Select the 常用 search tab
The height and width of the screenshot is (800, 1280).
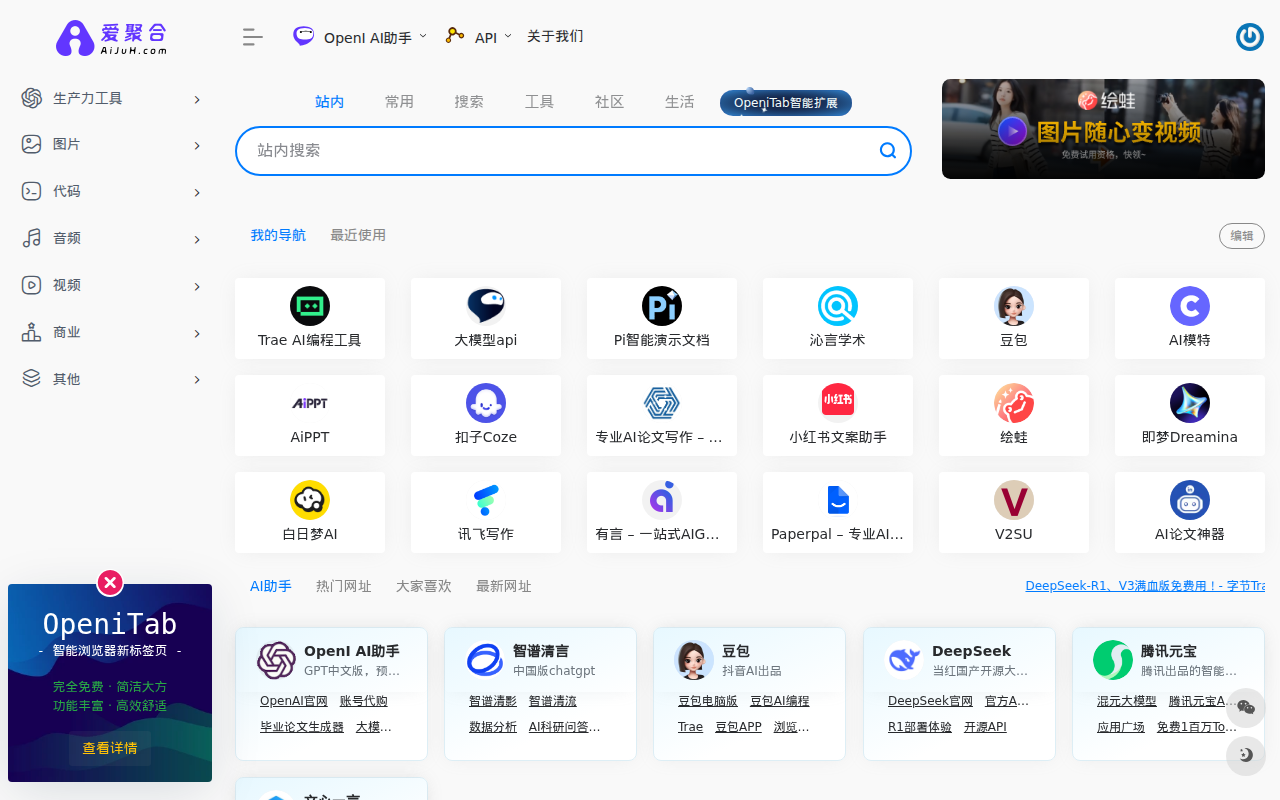399,102
